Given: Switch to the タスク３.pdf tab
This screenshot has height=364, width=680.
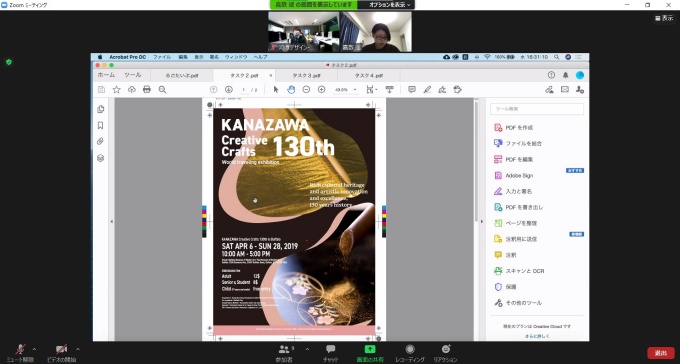Looking at the screenshot, I should pos(306,75).
